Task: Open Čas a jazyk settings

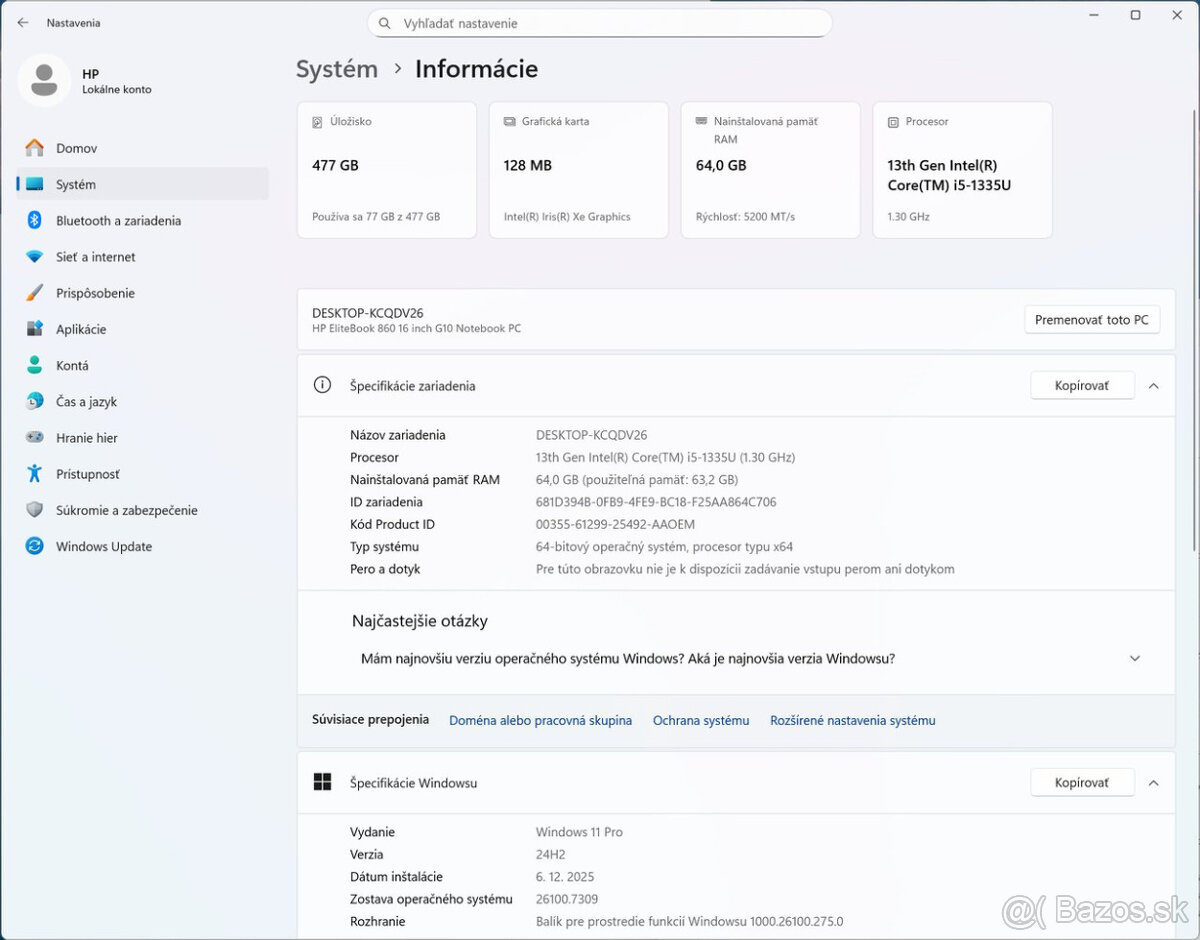Action: click(86, 402)
